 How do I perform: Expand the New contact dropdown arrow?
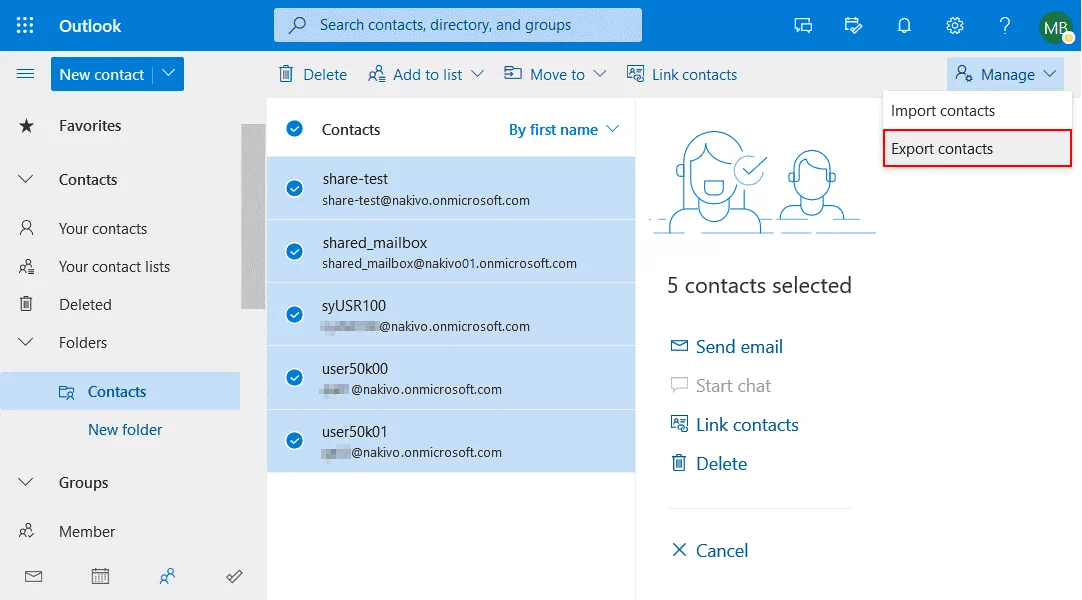coord(169,74)
